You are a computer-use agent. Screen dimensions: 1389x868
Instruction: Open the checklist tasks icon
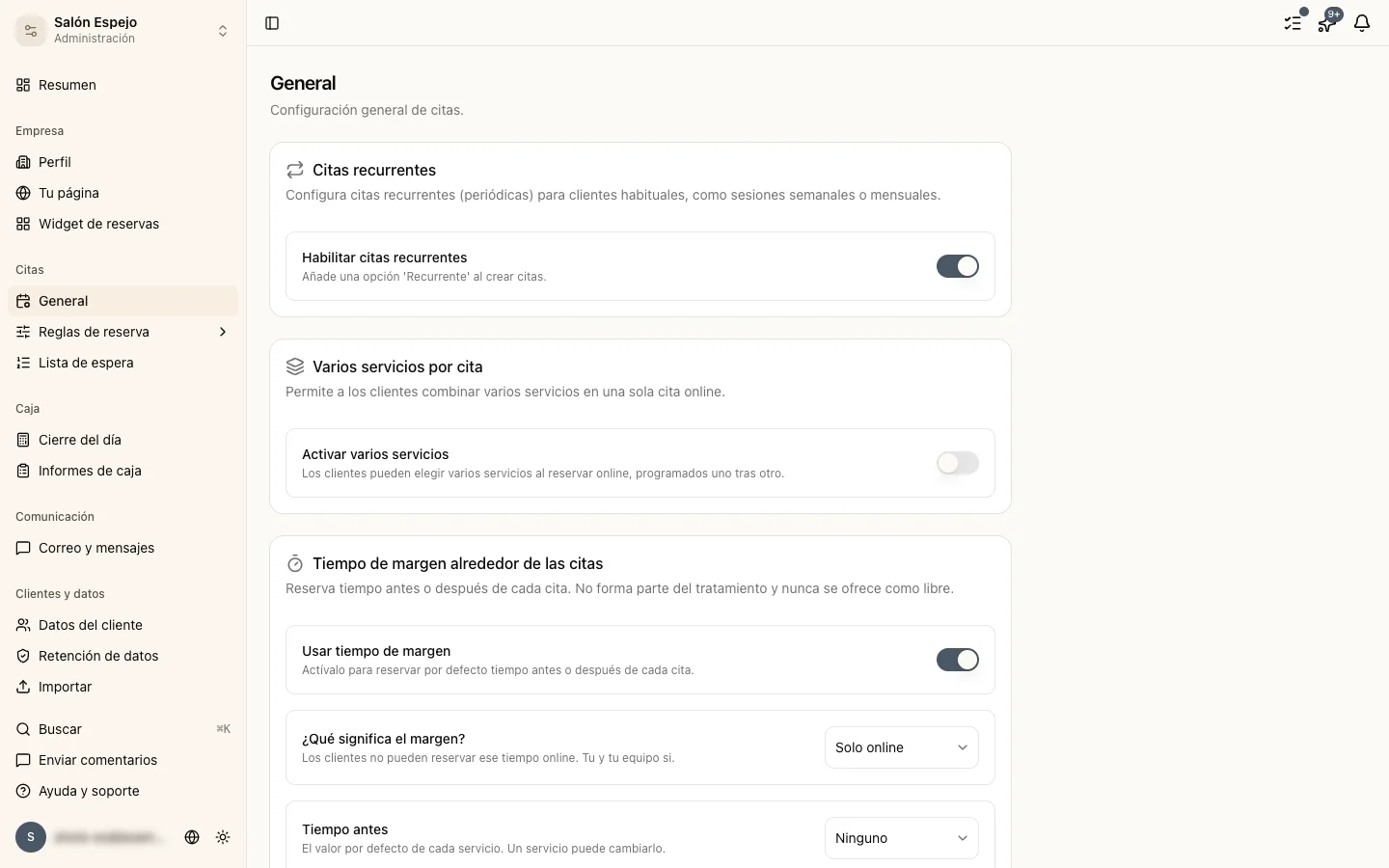tap(1293, 23)
